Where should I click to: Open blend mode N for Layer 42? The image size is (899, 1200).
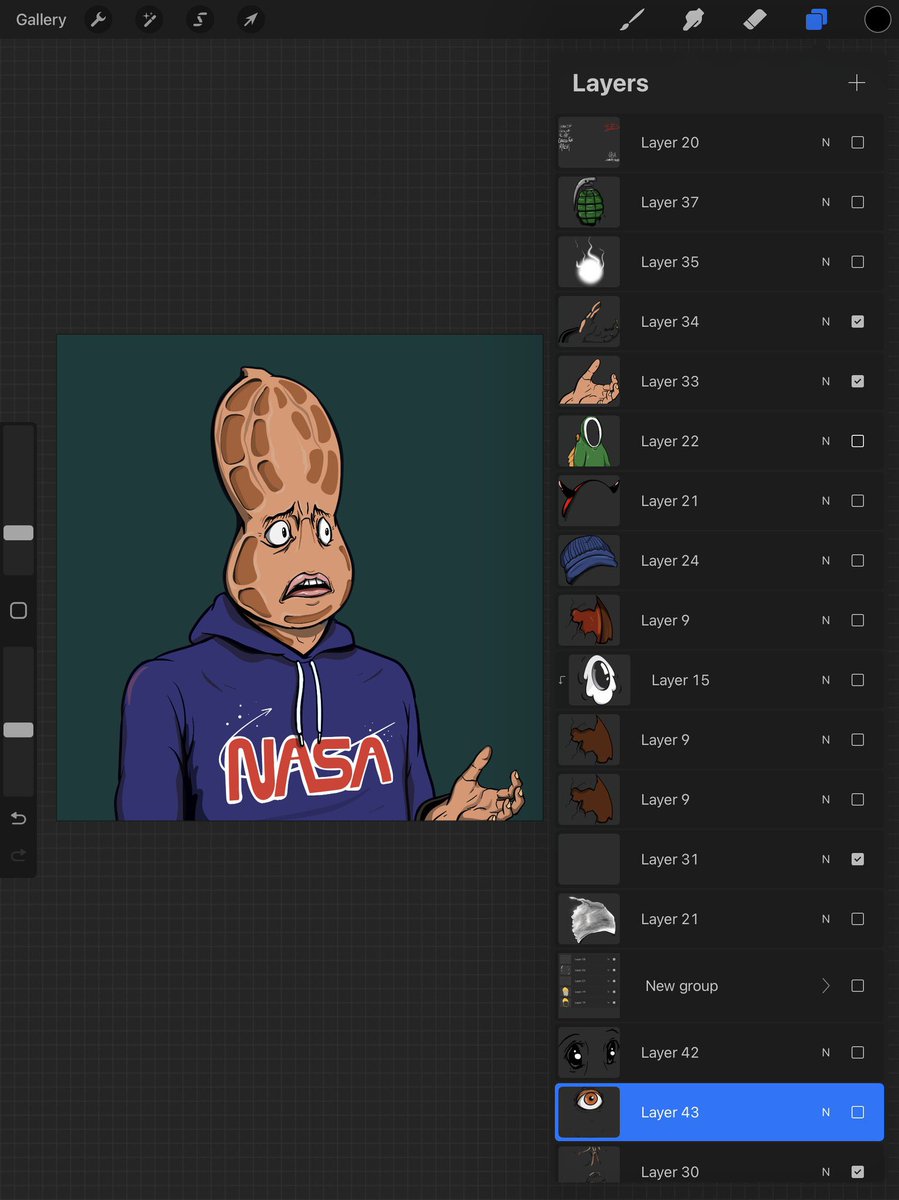tap(826, 1053)
